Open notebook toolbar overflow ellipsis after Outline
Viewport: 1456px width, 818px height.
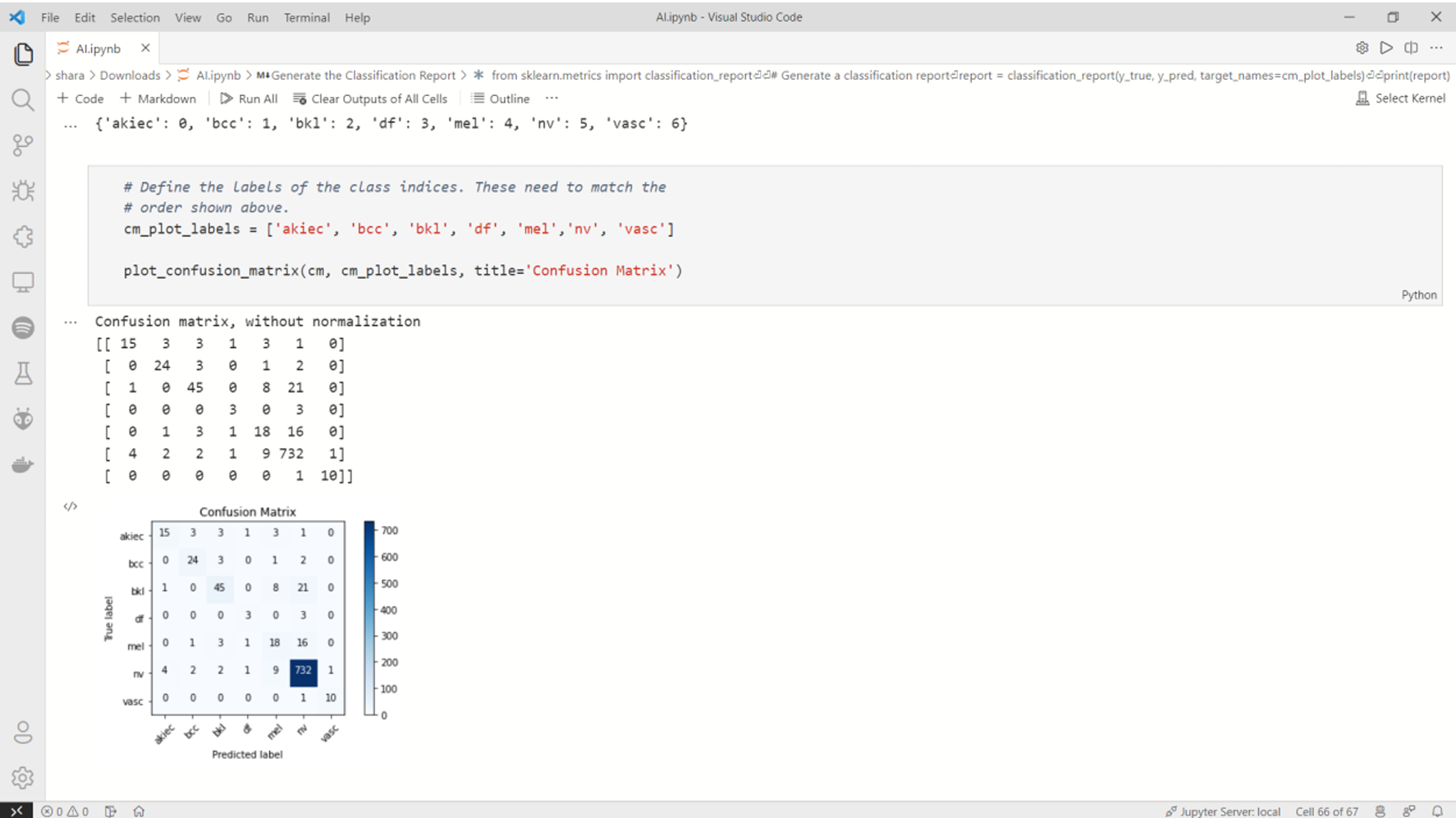tap(552, 98)
